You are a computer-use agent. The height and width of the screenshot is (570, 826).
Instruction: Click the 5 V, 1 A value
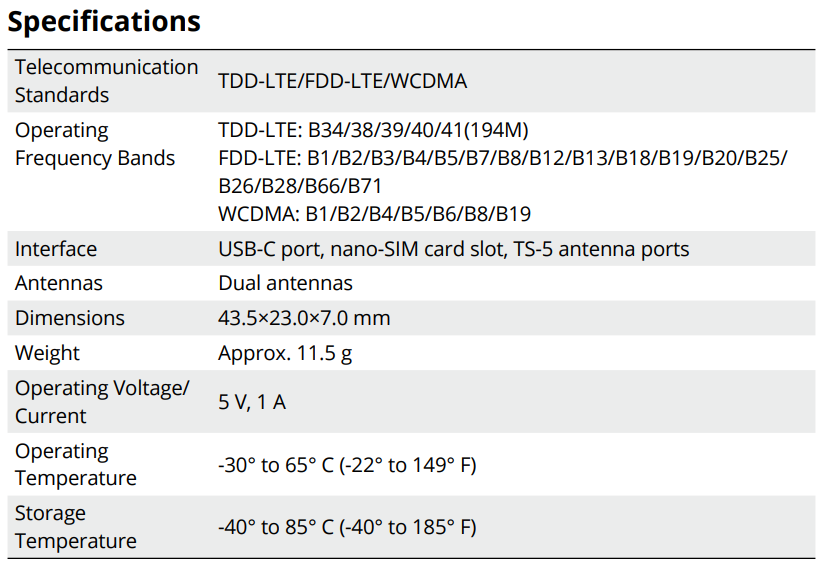[x=252, y=402]
